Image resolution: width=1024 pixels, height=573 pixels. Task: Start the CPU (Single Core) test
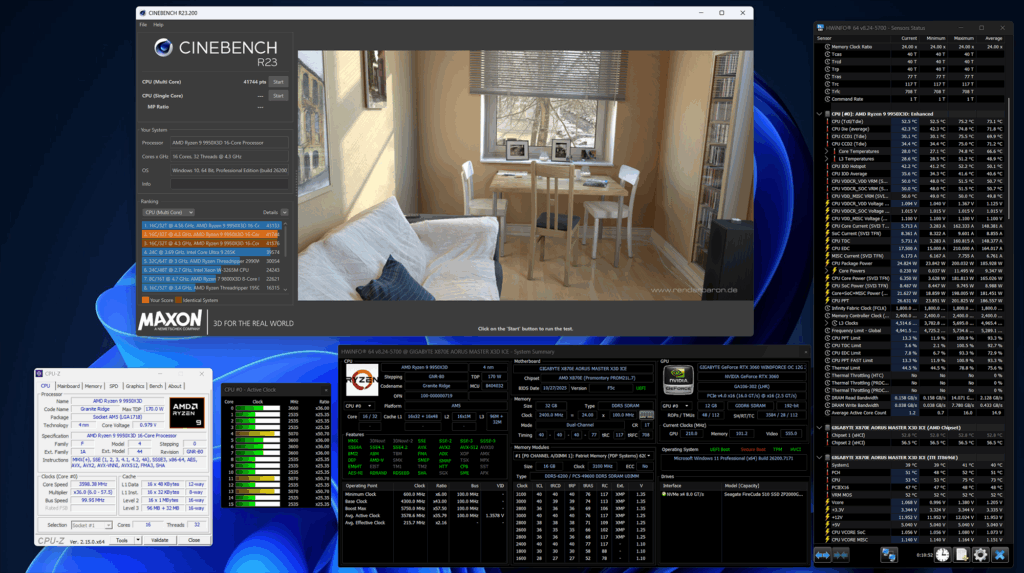tap(278, 96)
